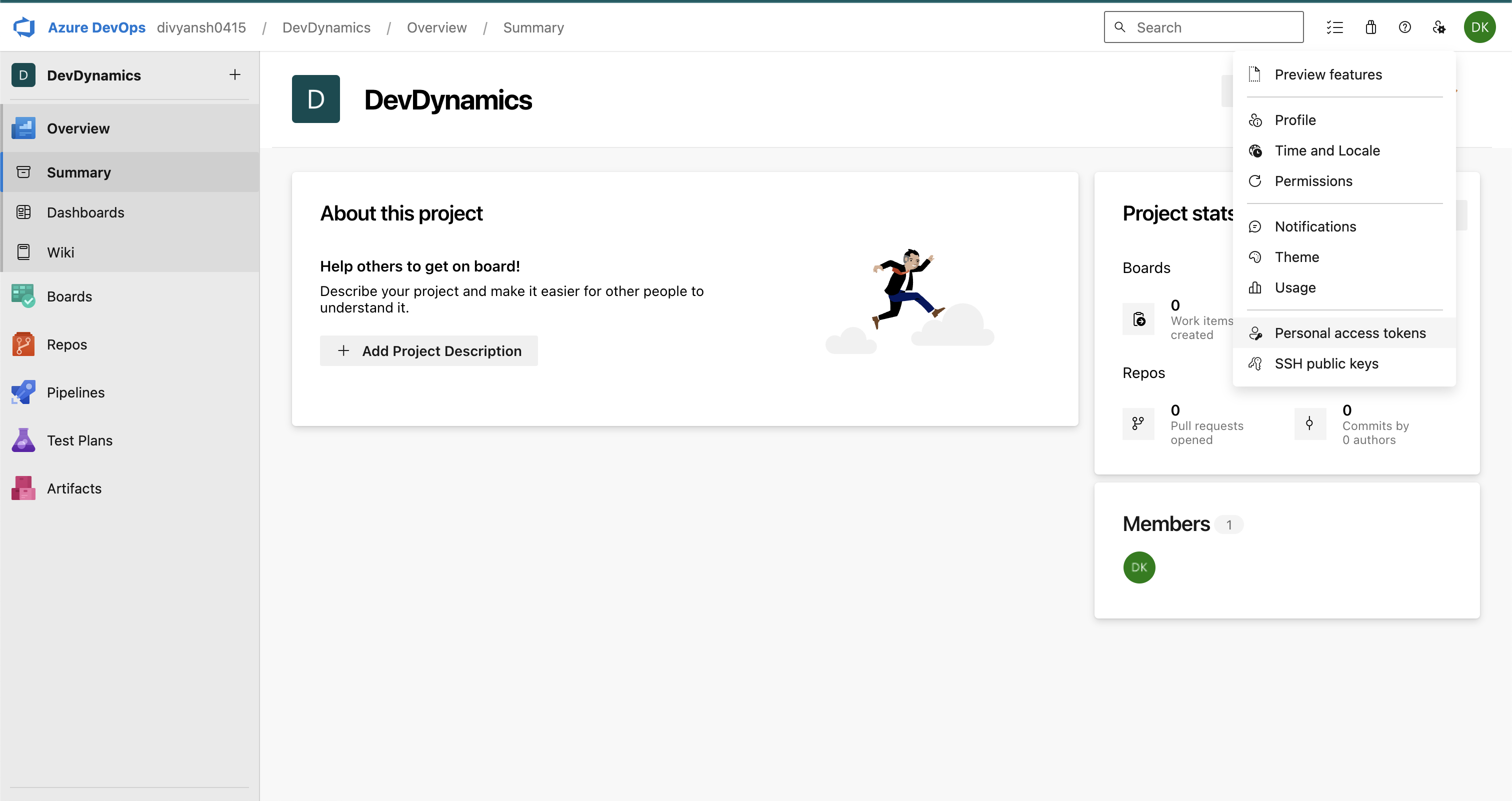
Task: Add a new item with plus icon
Action: click(235, 74)
